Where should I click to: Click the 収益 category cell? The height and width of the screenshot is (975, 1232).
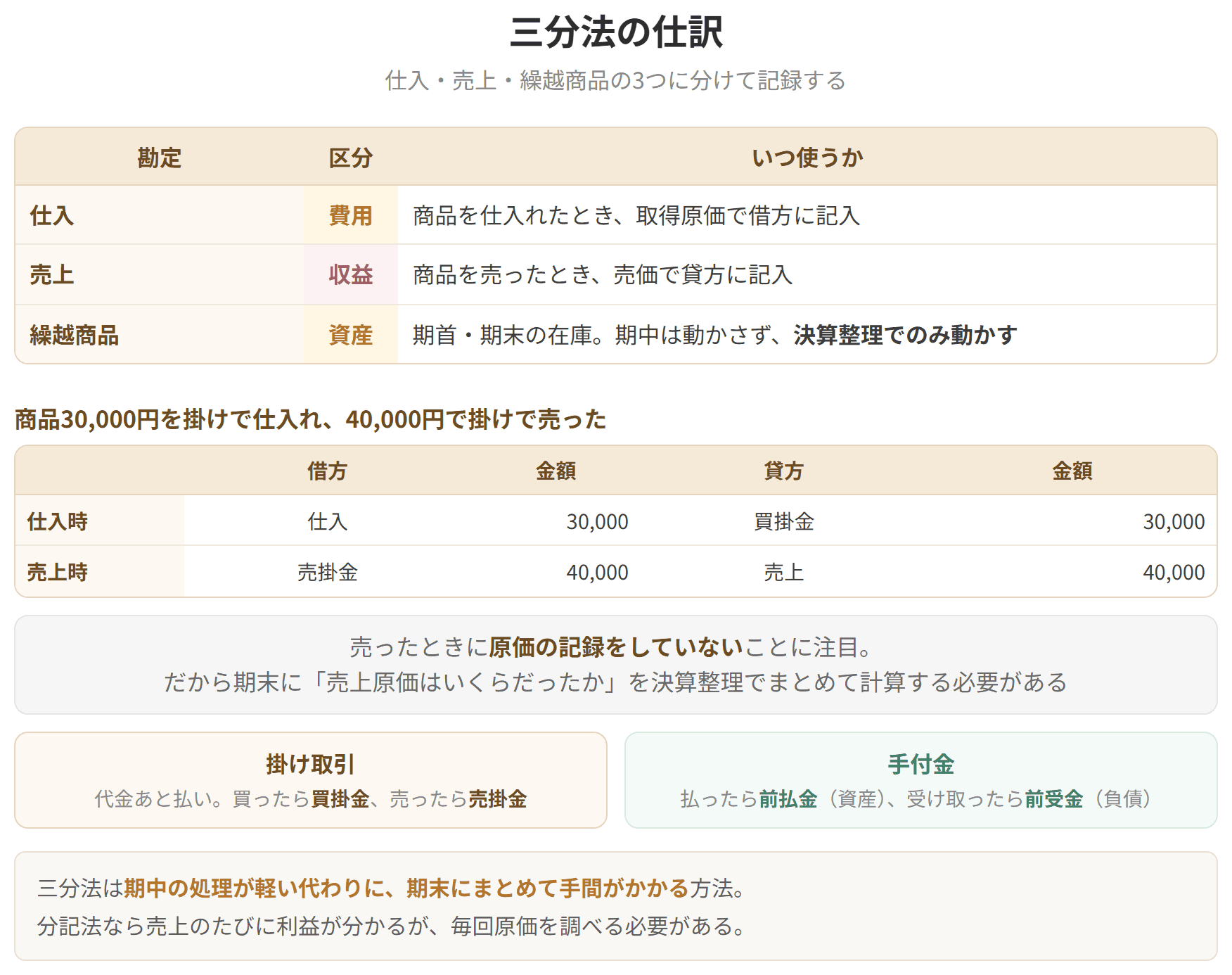tap(351, 274)
